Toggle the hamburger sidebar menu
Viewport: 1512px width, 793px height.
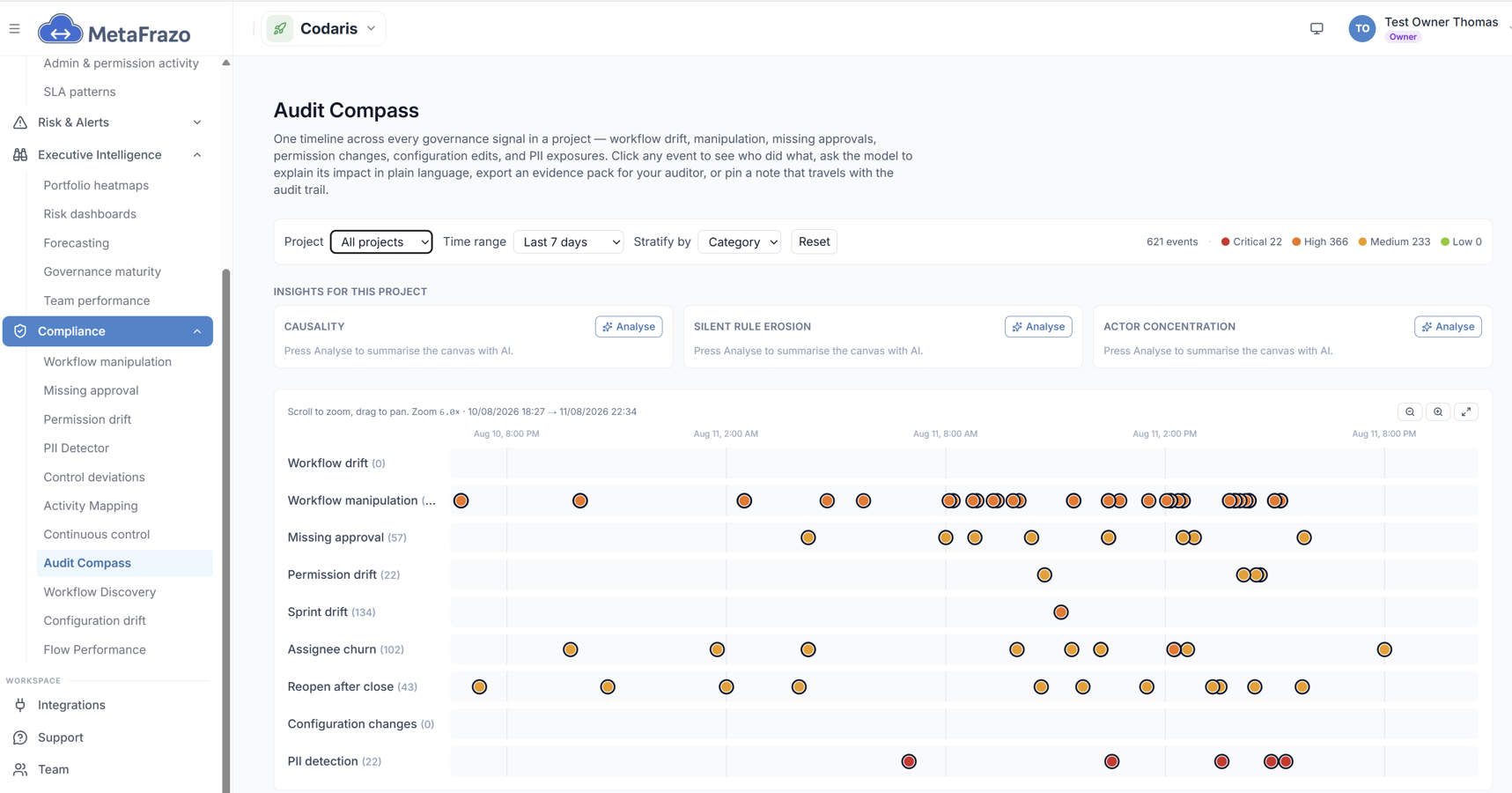click(15, 29)
